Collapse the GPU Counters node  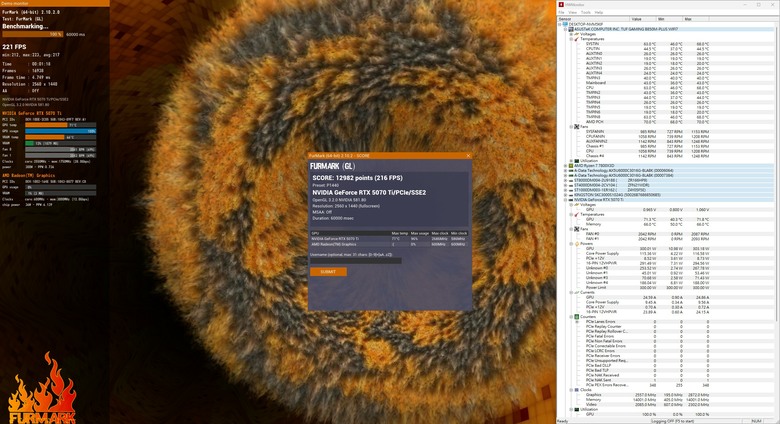[572, 317]
